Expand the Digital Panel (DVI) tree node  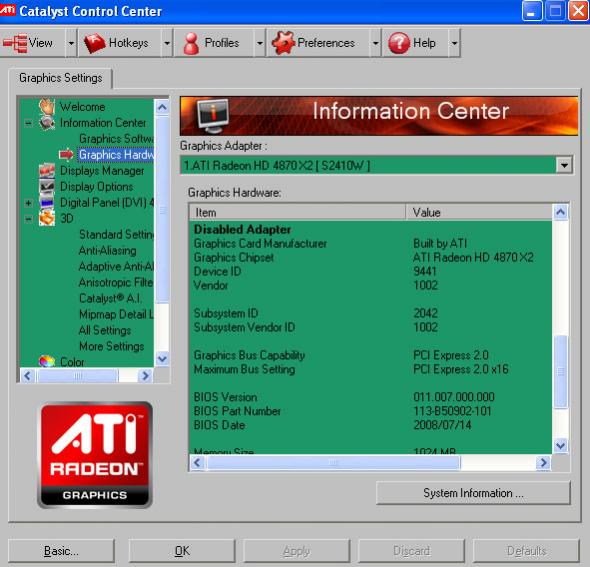pyautogui.click(x=28, y=203)
